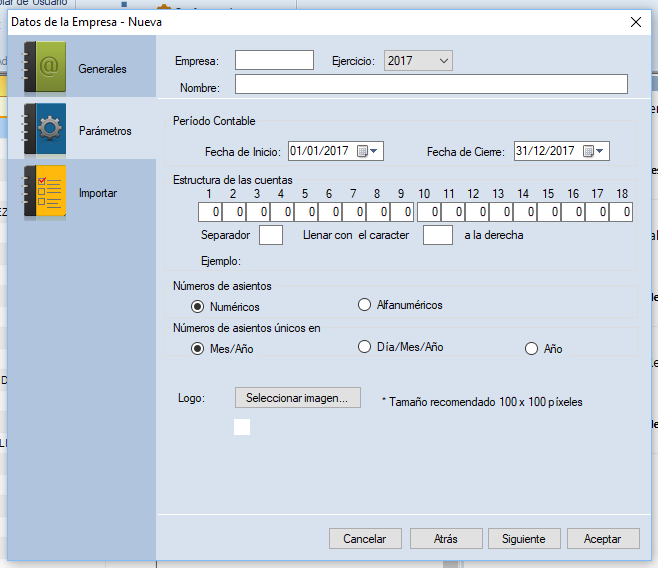Click the fill character input box
This screenshot has width=658, height=568.
(x=438, y=235)
